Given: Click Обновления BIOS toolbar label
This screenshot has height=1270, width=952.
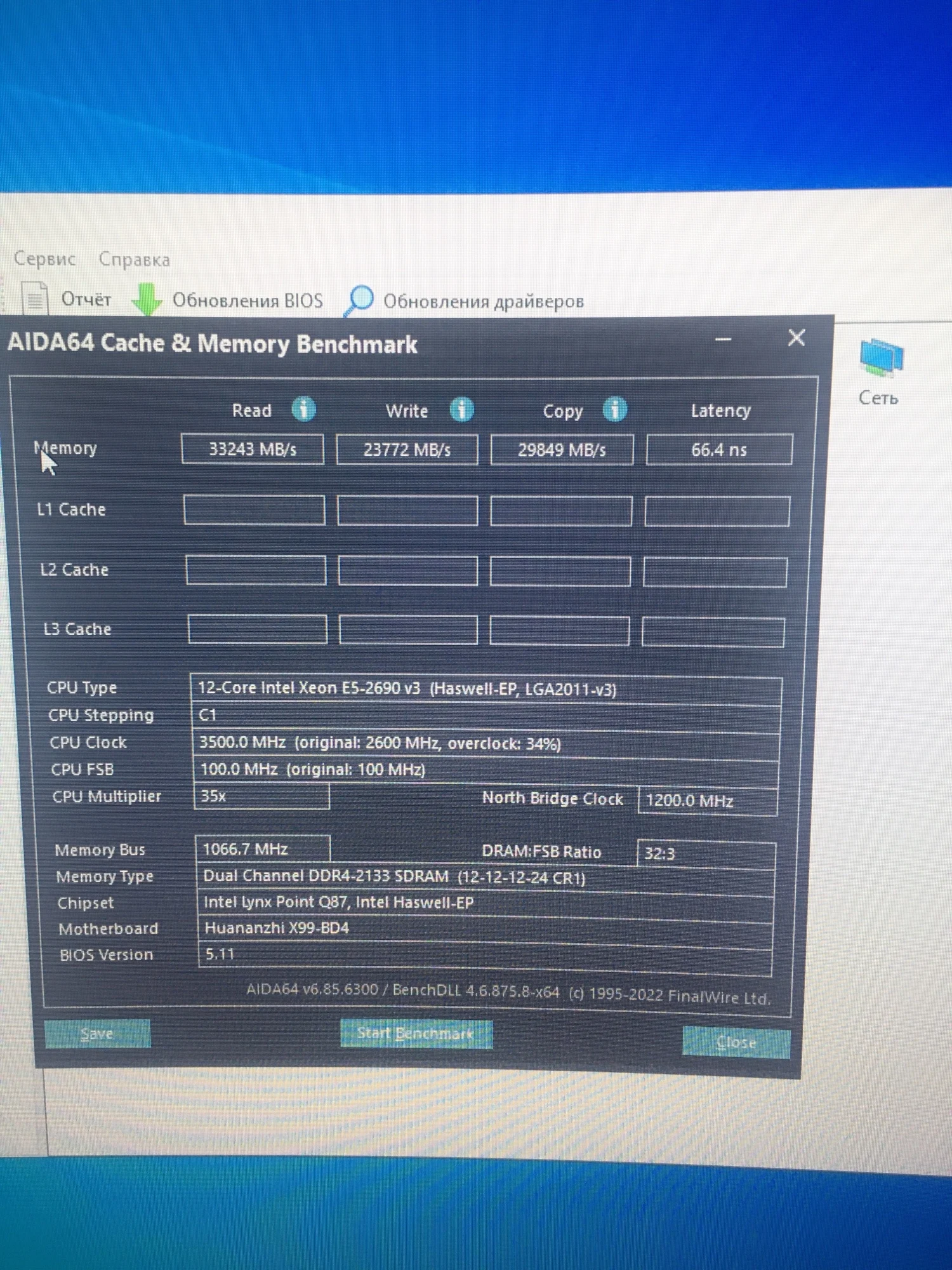Looking at the screenshot, I should click(248, 300).
